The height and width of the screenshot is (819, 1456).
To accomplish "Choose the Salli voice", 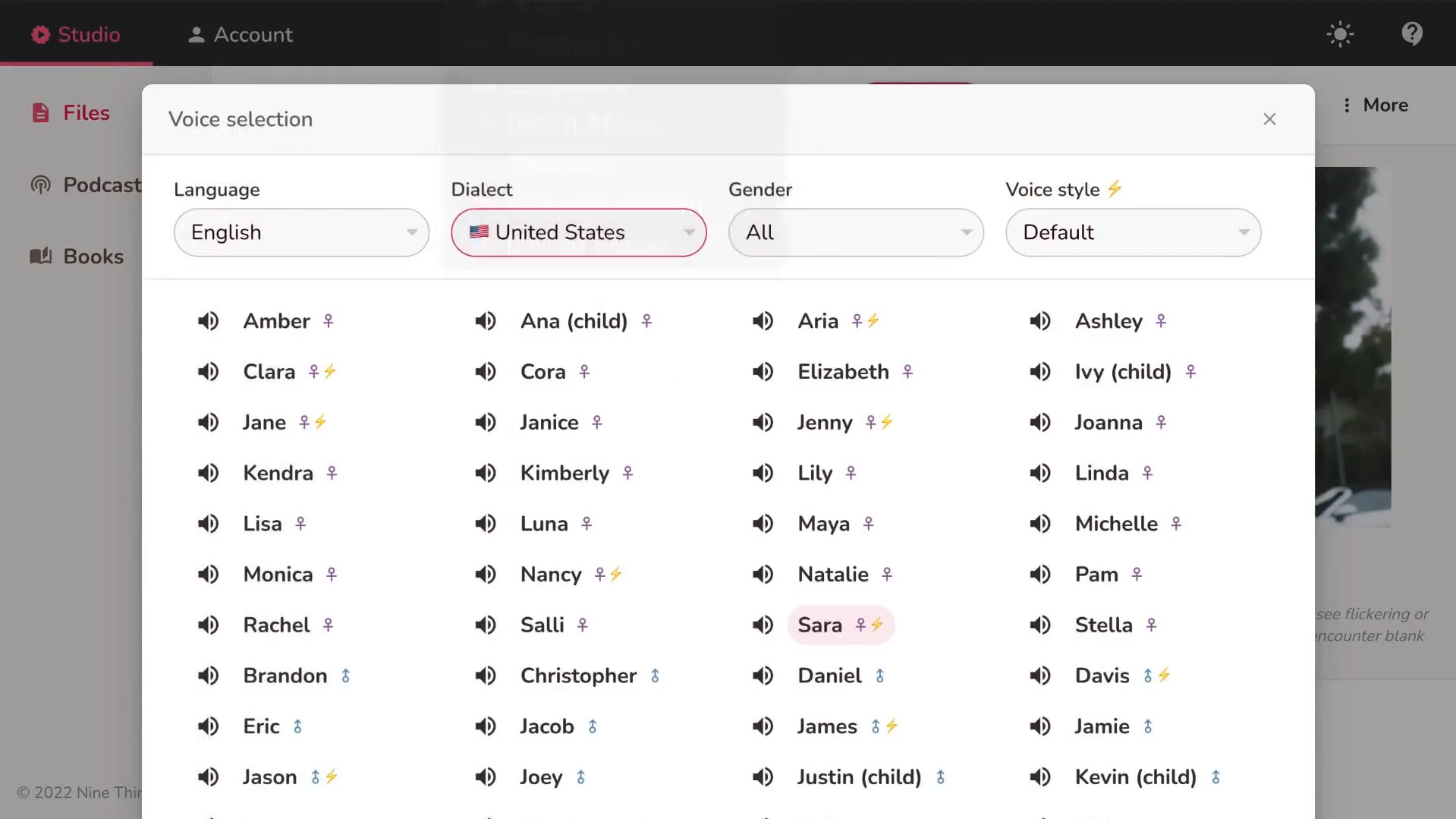I will pyautogui.click(x=542, y=625).
